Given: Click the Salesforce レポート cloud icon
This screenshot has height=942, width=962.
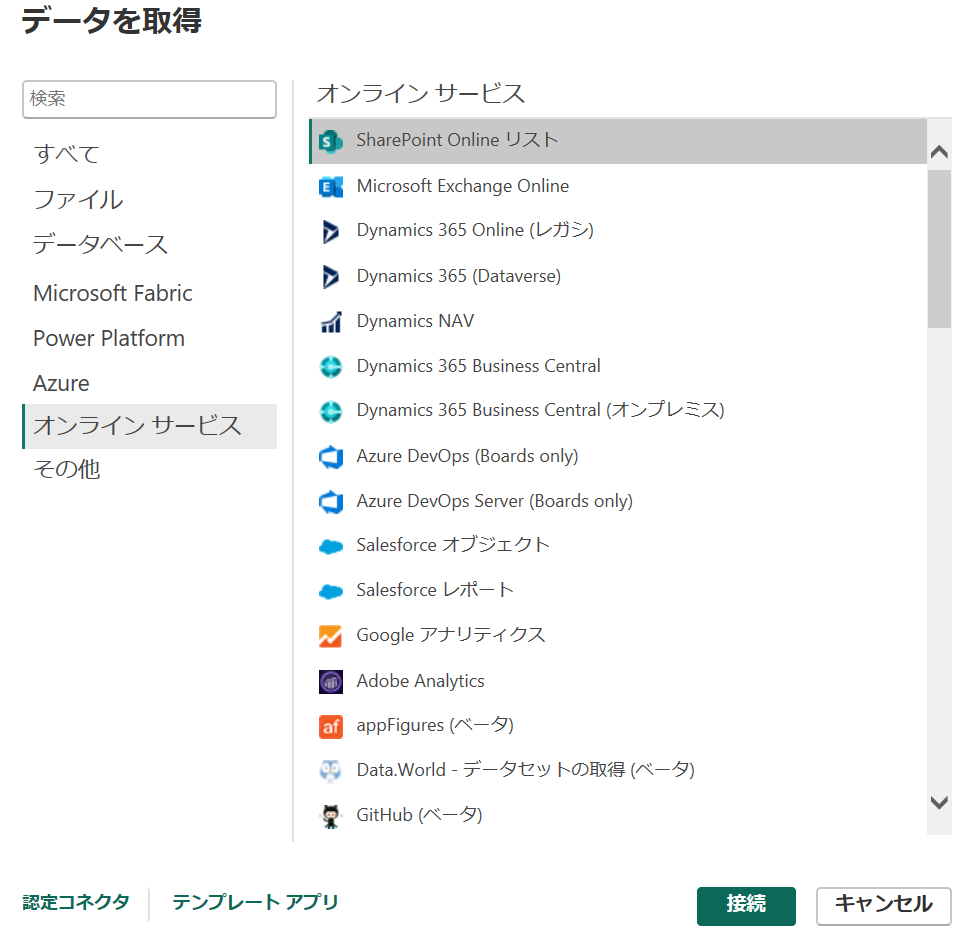Looking at the screenshot, I should (x=331, y=591).
